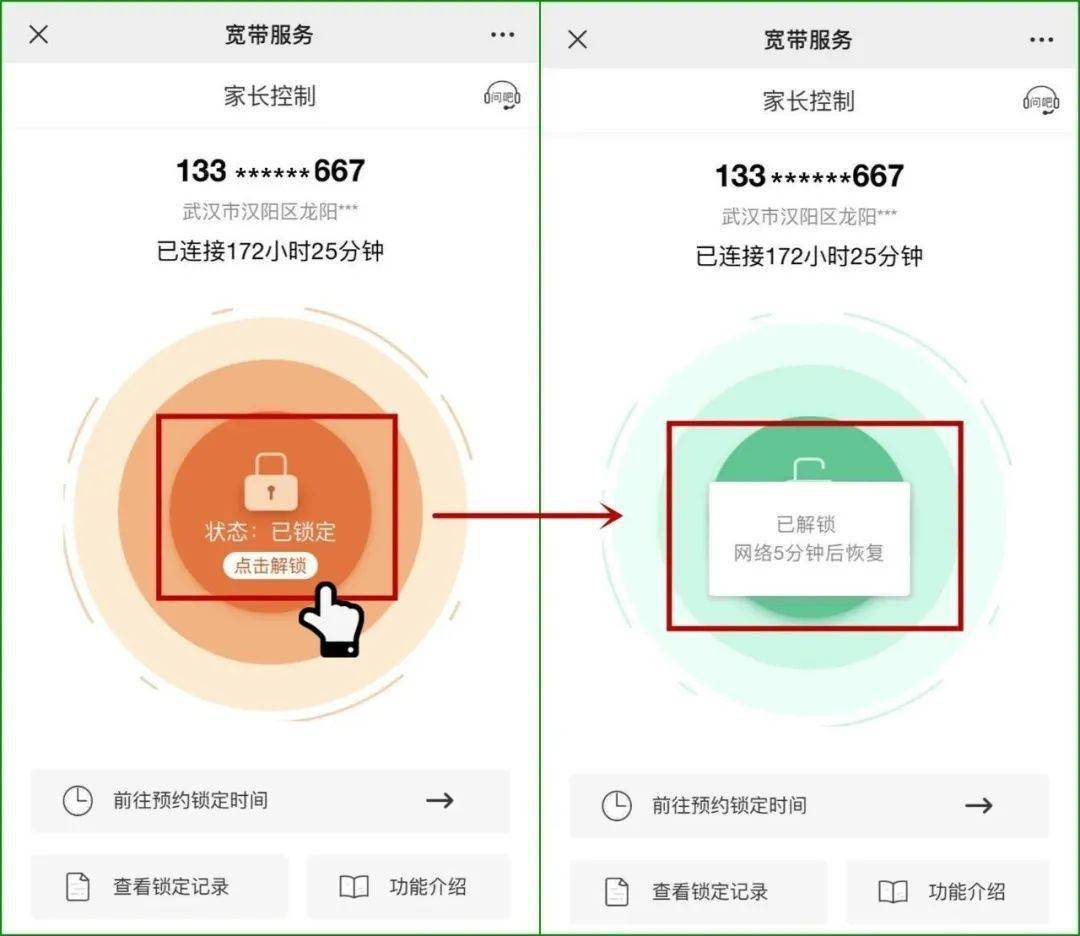Open 查看锁定记录 in left panel
Image resolution: width=1080 pixels, height=936 pixels.
159,886
